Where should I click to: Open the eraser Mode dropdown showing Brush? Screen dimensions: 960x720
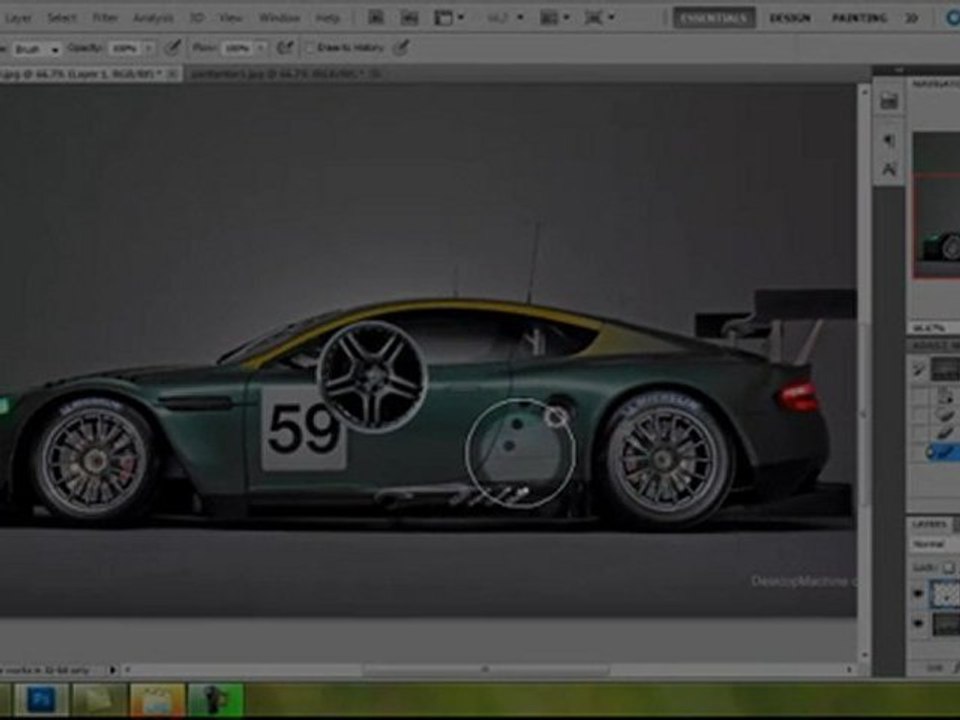36,49
